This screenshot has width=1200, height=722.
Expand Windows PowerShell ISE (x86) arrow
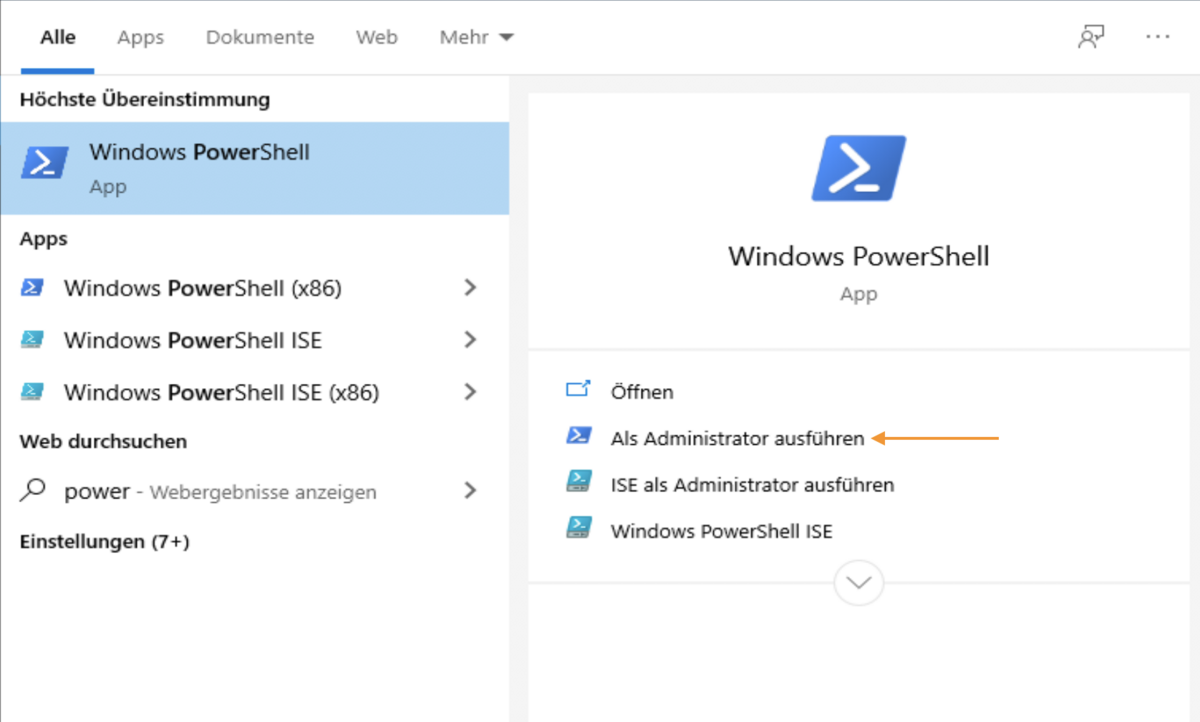point(470,392)
